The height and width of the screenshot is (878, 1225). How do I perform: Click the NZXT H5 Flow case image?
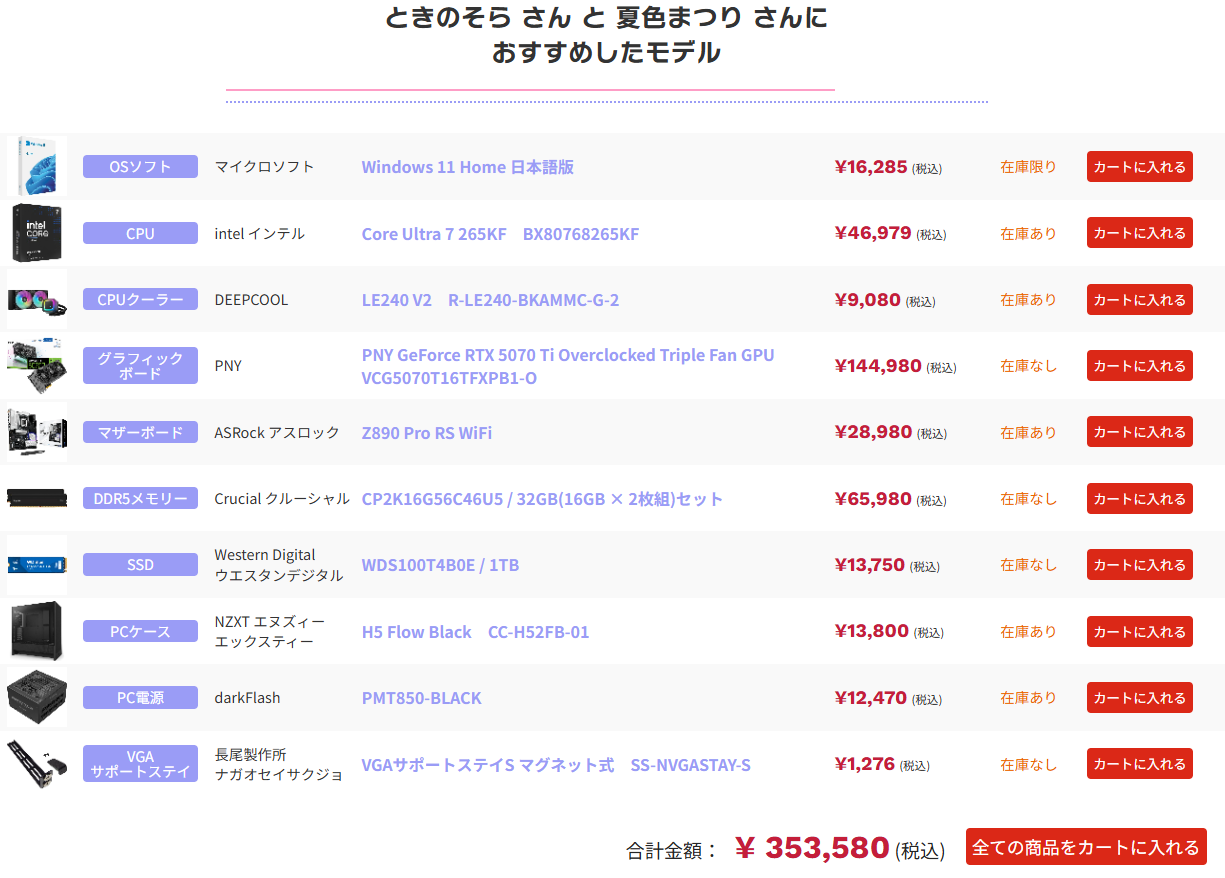(x=37, y=631)
